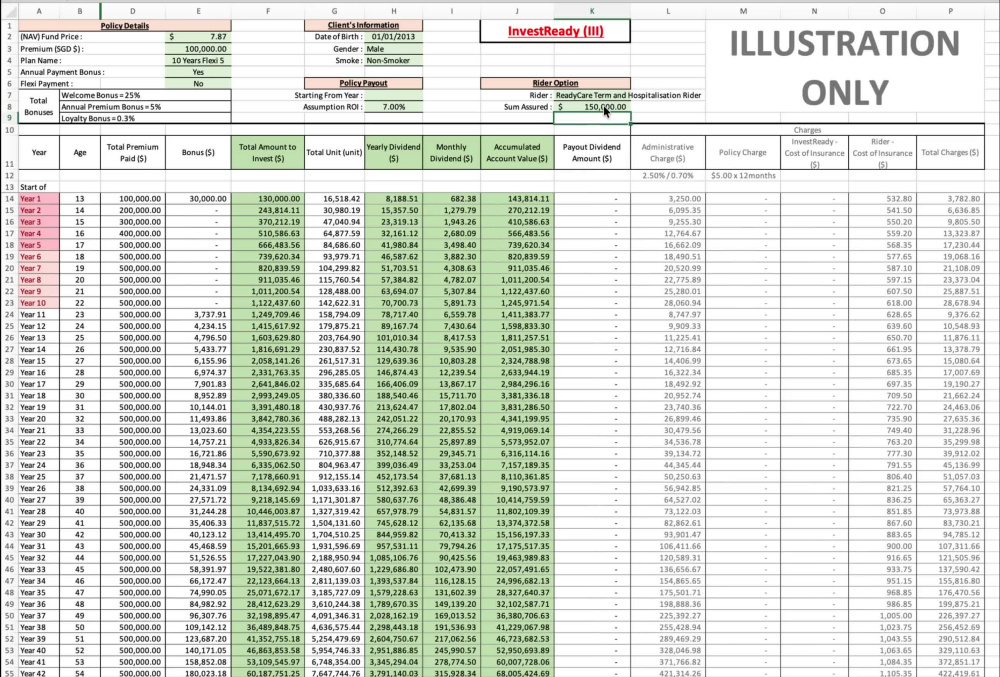Viewport: 1000px width, 677px height.
Task: Select the 'Rider Option' header cell
Action: pos(555,84)
